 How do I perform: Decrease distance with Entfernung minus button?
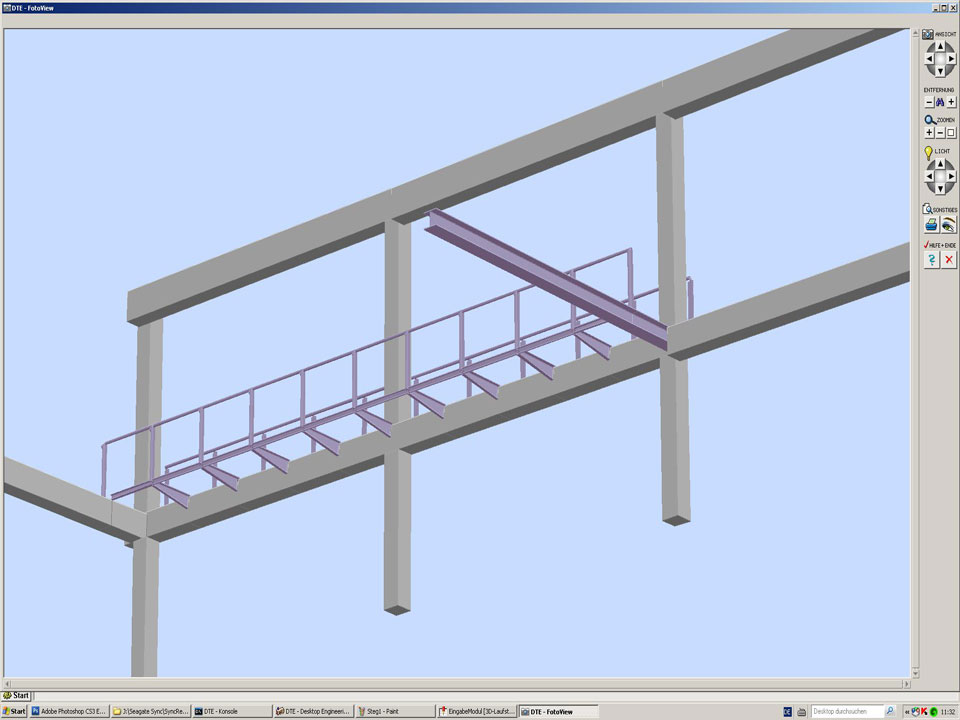coord(929,102)
